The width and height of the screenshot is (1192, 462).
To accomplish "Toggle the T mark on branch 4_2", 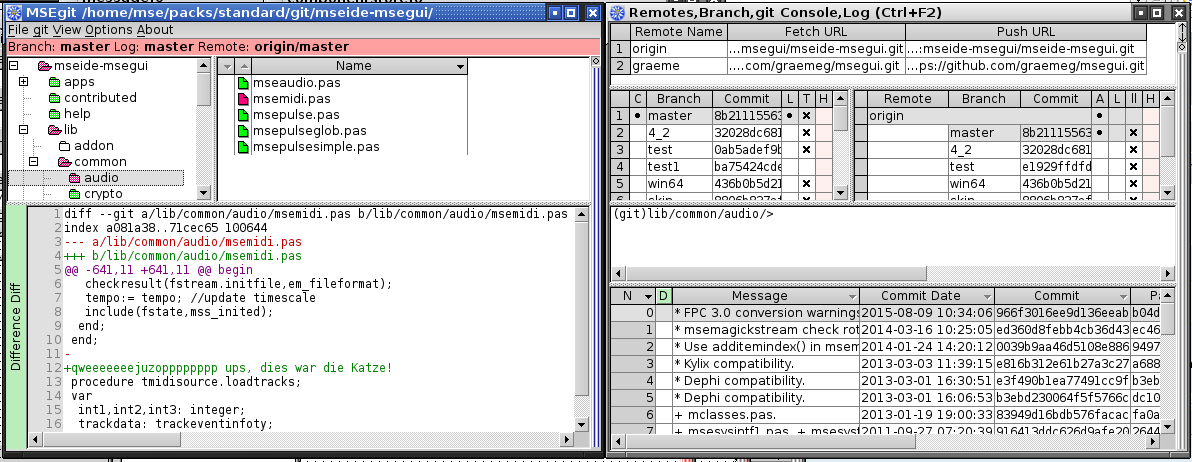I will [806, 133].
